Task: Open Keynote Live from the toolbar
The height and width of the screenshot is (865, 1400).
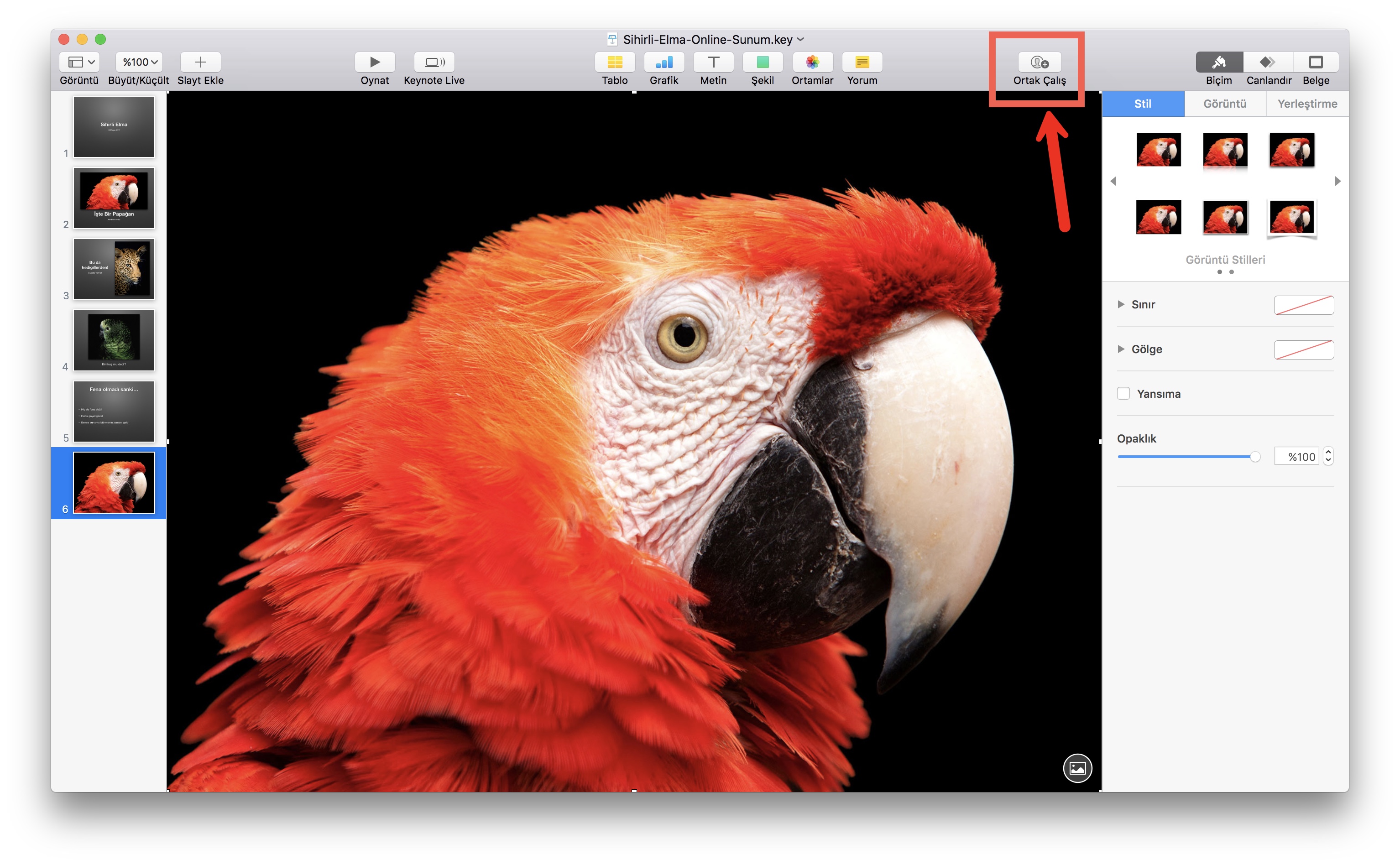Action: pyautogui.click(x=434, y=62)
